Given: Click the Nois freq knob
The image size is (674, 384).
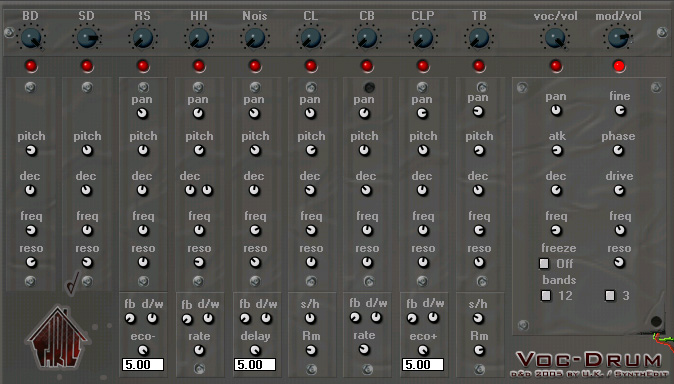Looking at the screenshot, I should [x=255, y=230].
